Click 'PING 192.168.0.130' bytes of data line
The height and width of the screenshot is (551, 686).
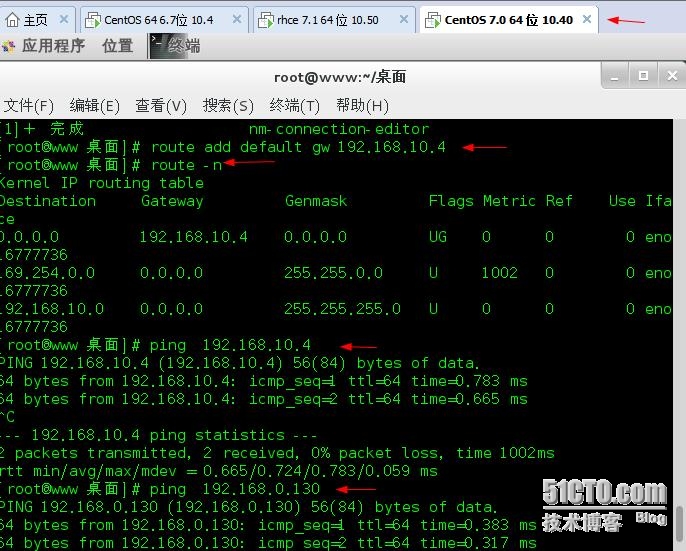248,507
